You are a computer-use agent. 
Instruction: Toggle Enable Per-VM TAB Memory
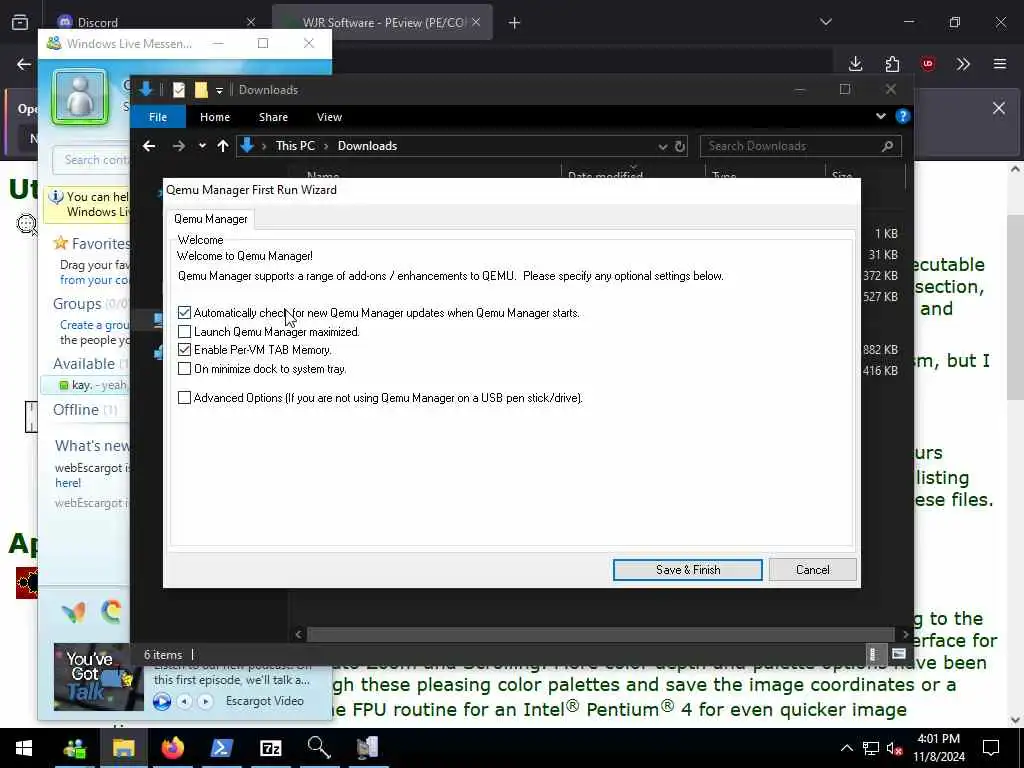click(x=184, y=350)
